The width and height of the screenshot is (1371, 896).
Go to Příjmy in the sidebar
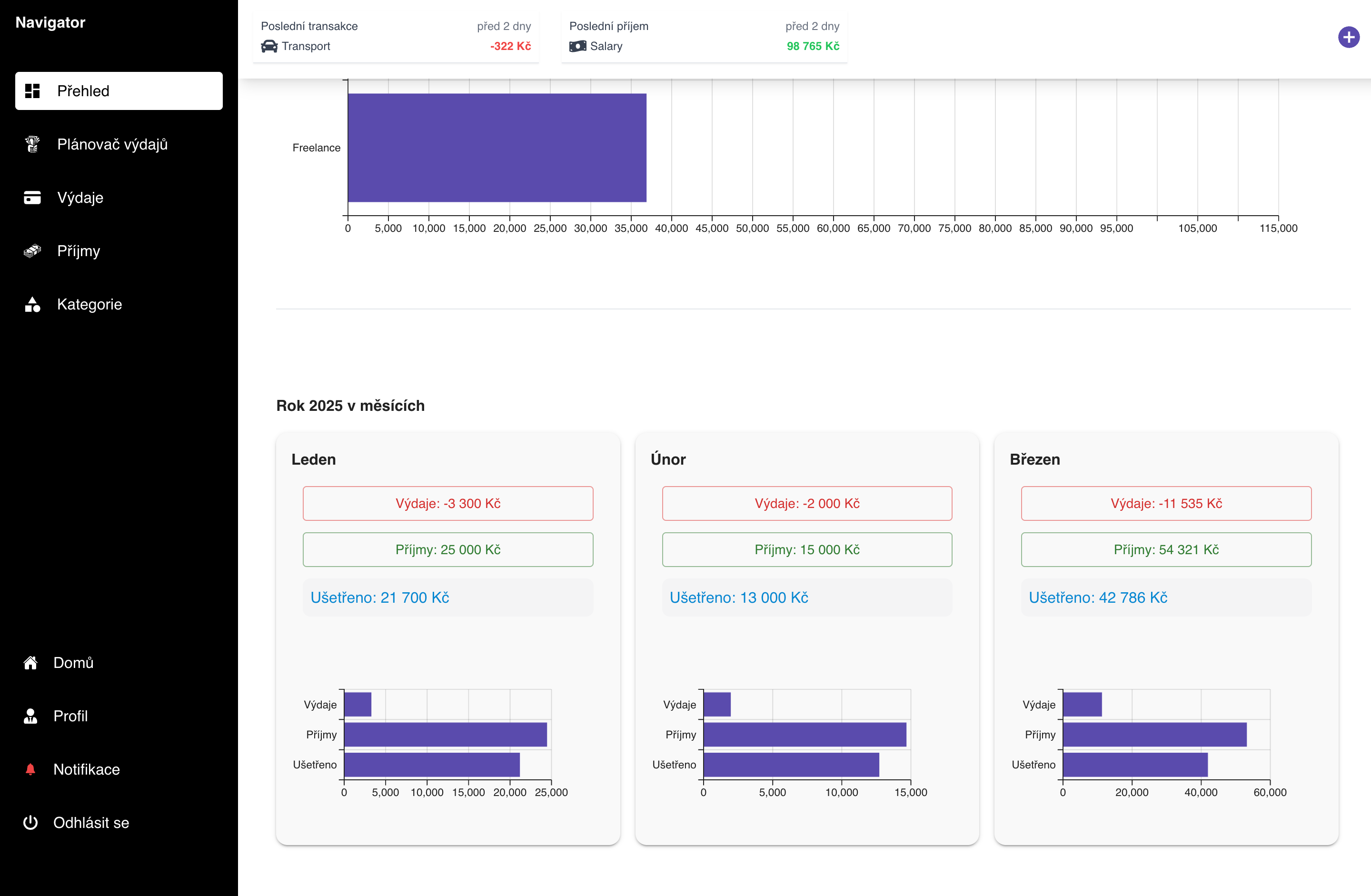click(x=79, y=250)
